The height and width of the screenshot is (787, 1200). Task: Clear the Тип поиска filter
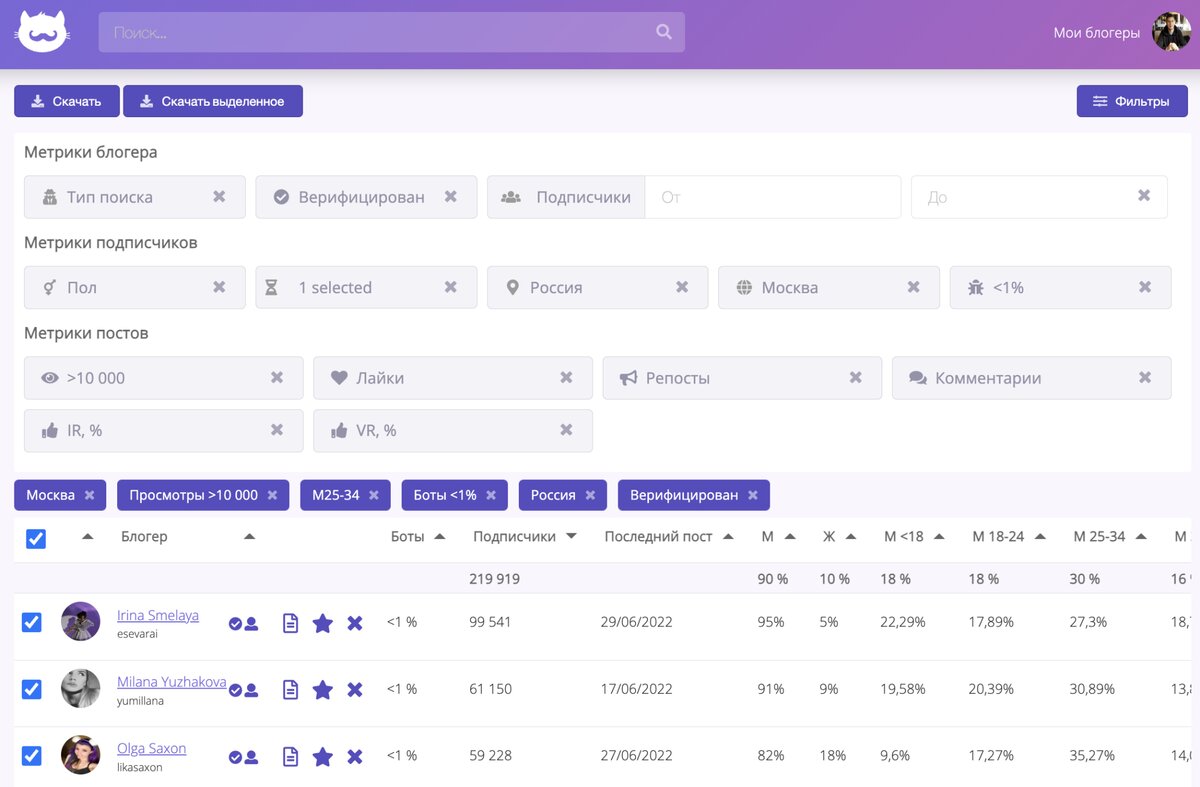219,197
